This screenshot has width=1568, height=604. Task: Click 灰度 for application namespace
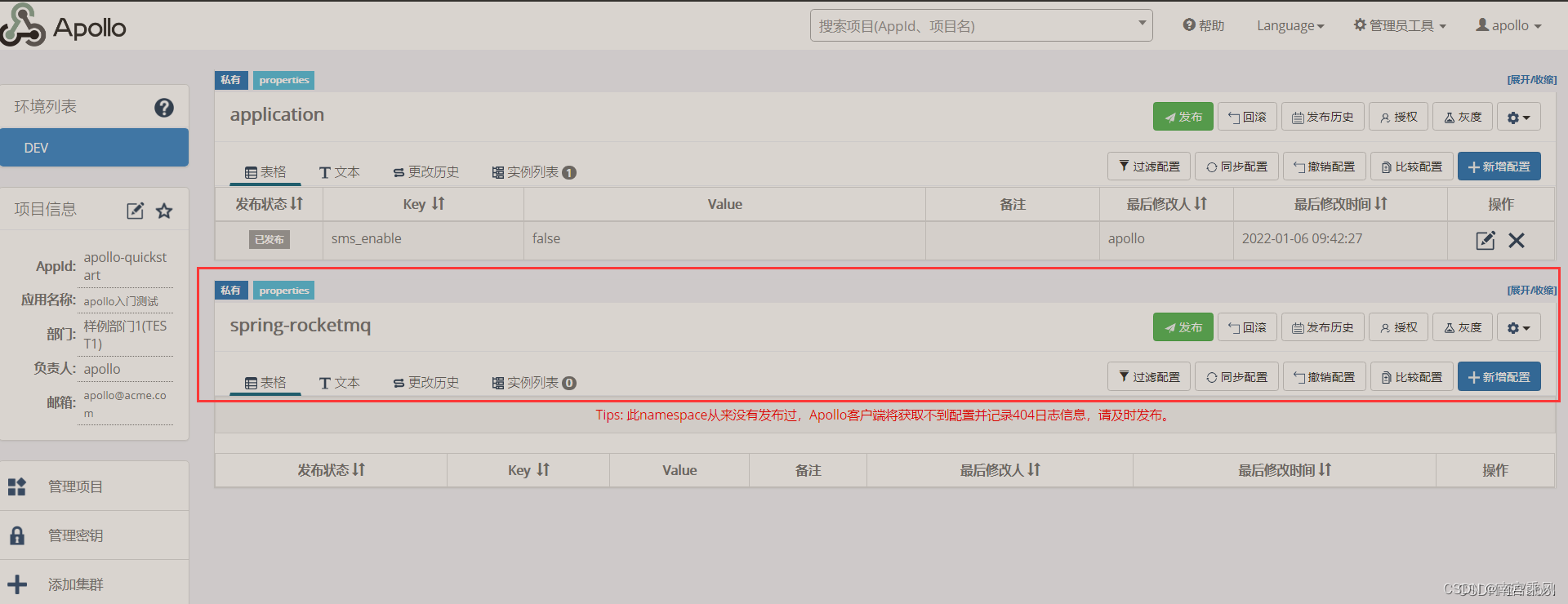point(1463,117)
